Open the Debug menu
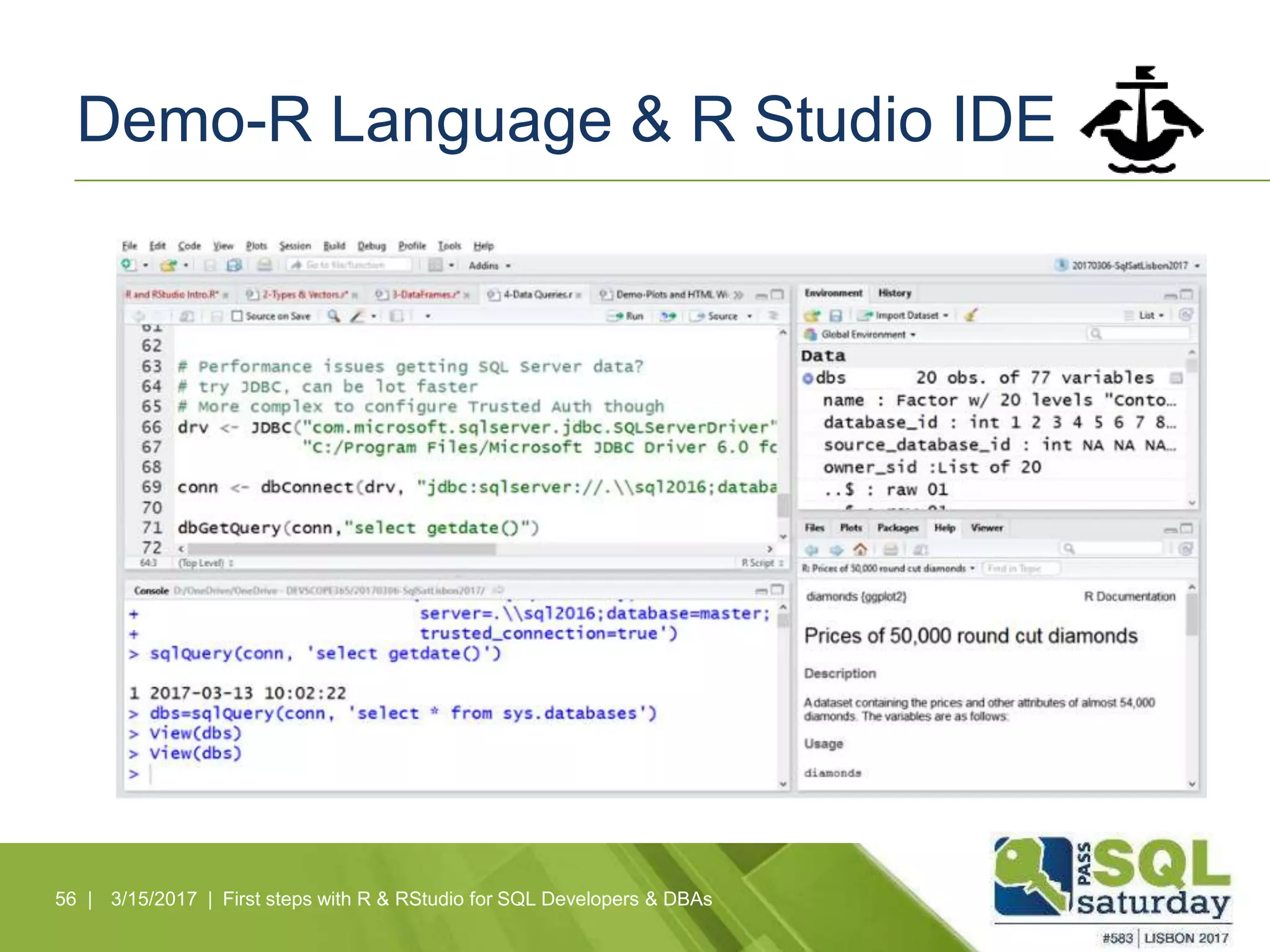The height and width of the screenshot is (952, 1270). point(371,246)
